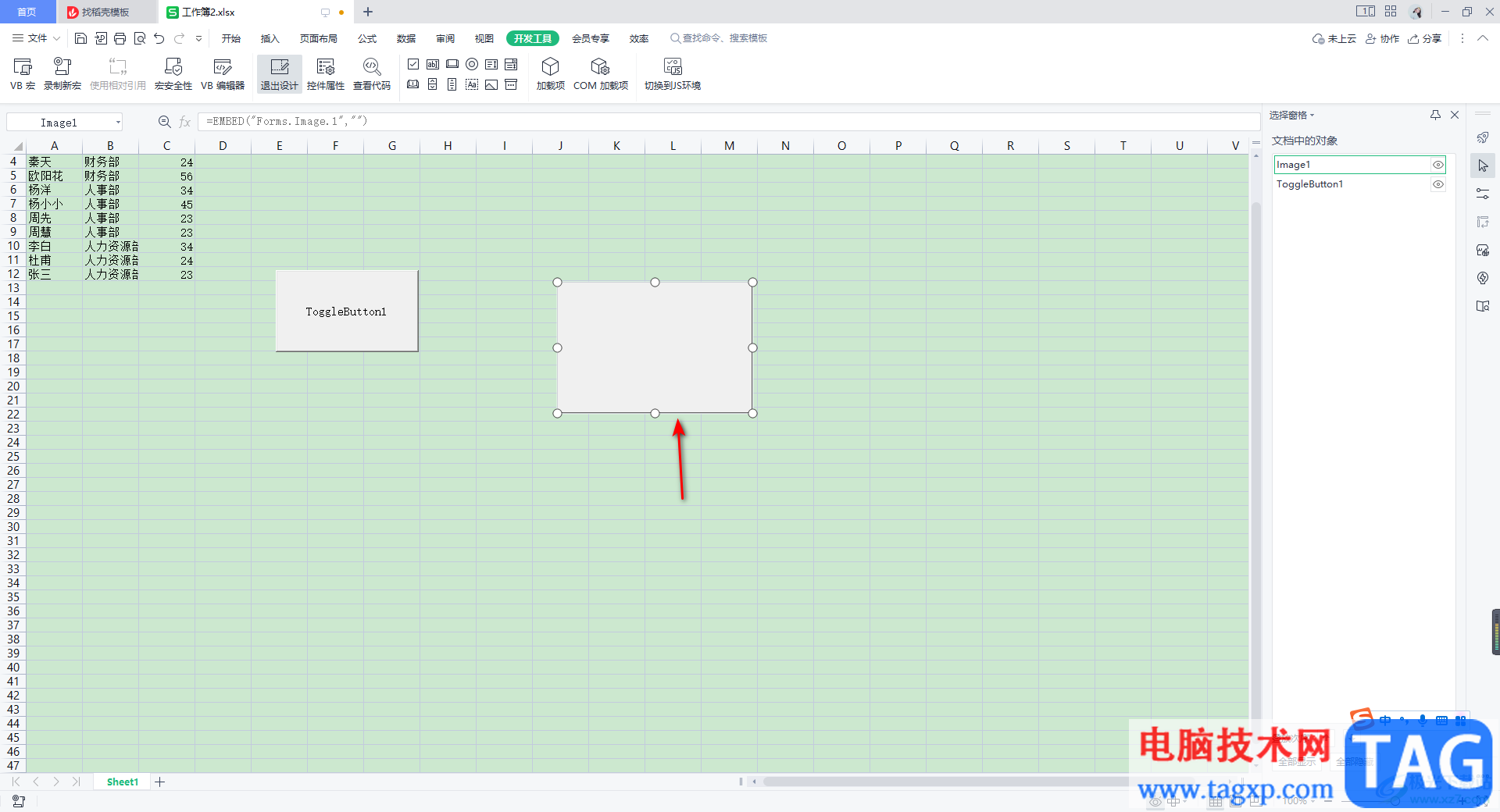
Task: Expand the 文件 menu arrow
Action: [x=56, y=38]
